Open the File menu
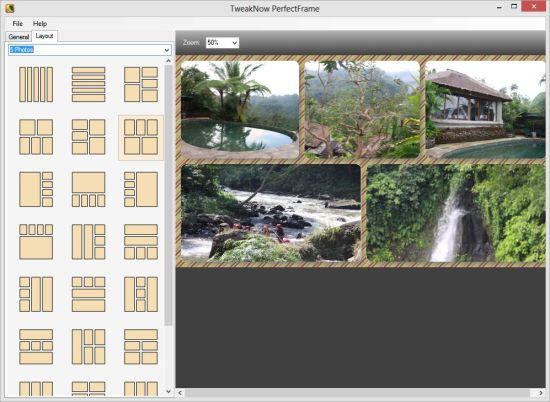The width and height of the screenshot is (550, 402). [18, 24]
